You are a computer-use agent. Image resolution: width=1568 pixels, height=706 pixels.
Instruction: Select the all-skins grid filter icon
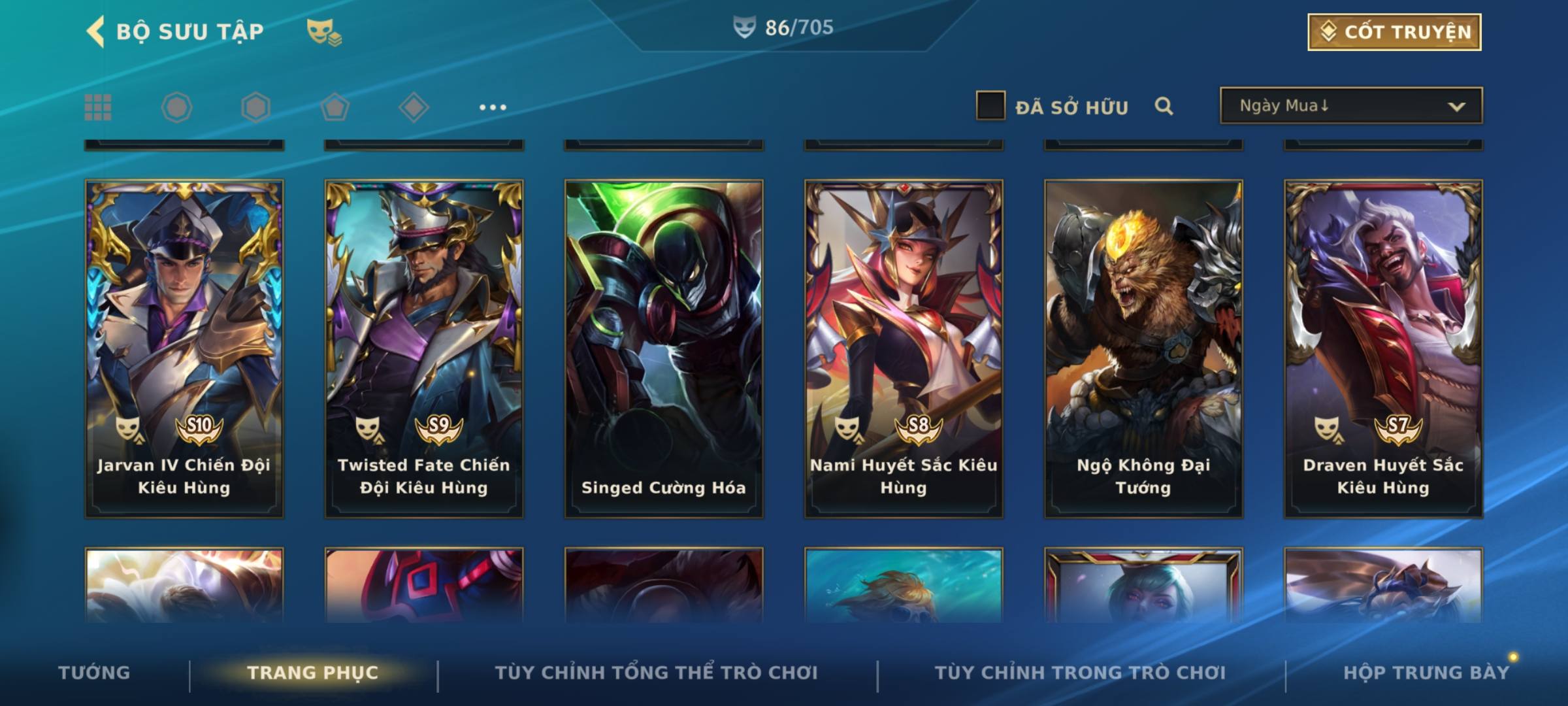click(x=98, y=107)
